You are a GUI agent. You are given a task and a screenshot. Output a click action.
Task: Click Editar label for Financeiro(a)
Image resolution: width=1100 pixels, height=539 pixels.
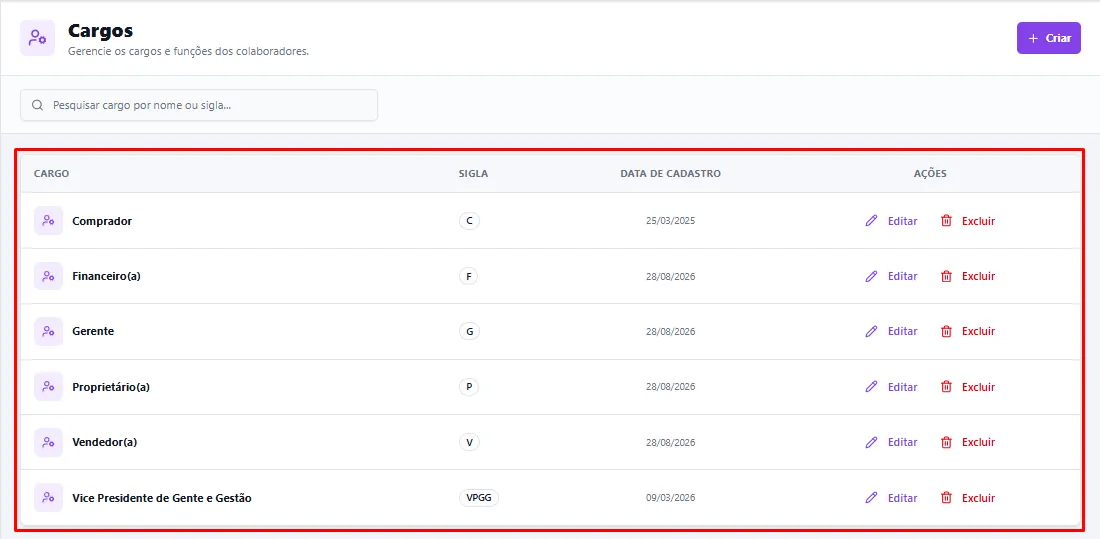[x=902, y=276]
